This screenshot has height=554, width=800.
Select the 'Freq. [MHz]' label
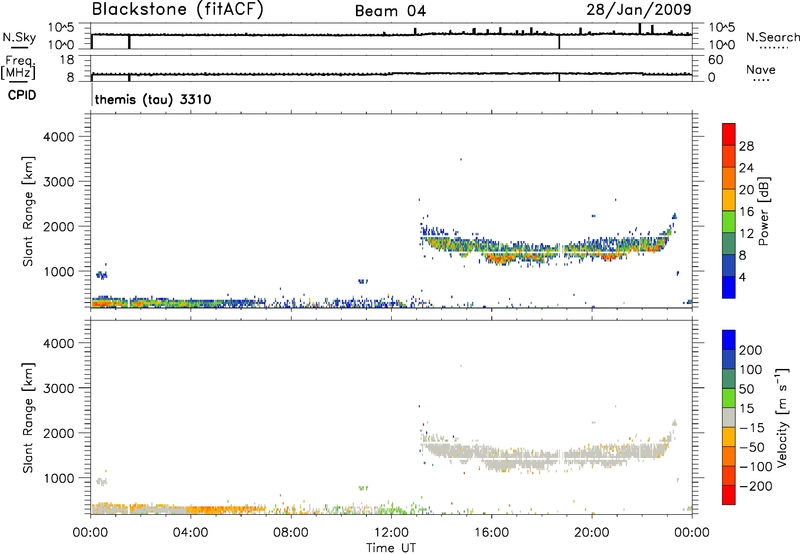tap(19, 68)
